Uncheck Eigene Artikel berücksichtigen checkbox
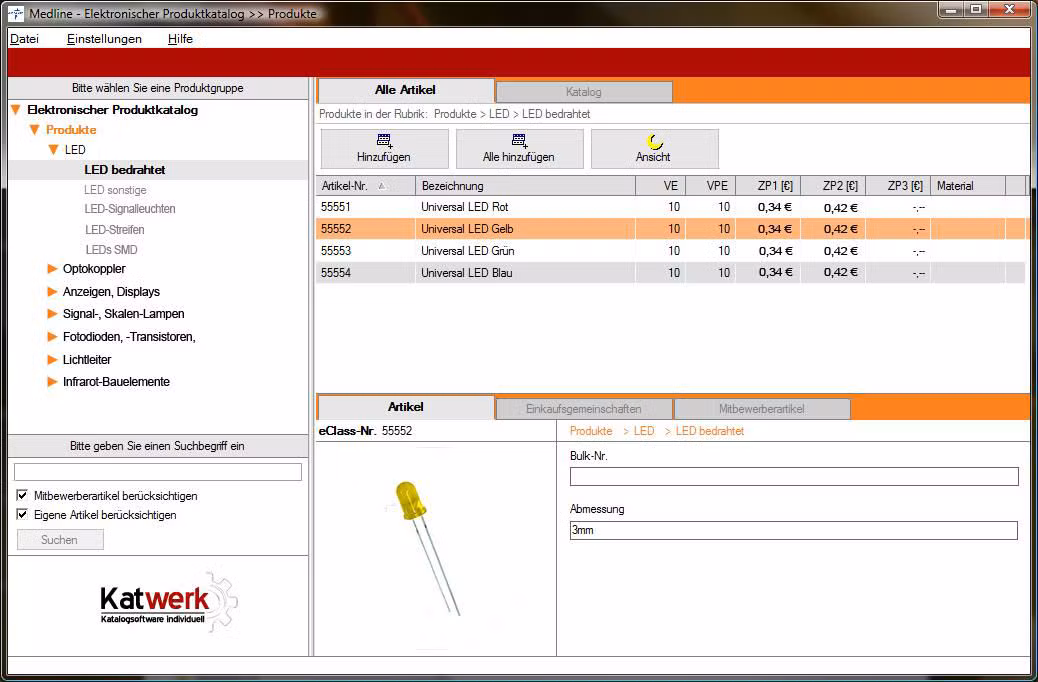Viewport: 1038px width, 682px height. pos(22,515)
